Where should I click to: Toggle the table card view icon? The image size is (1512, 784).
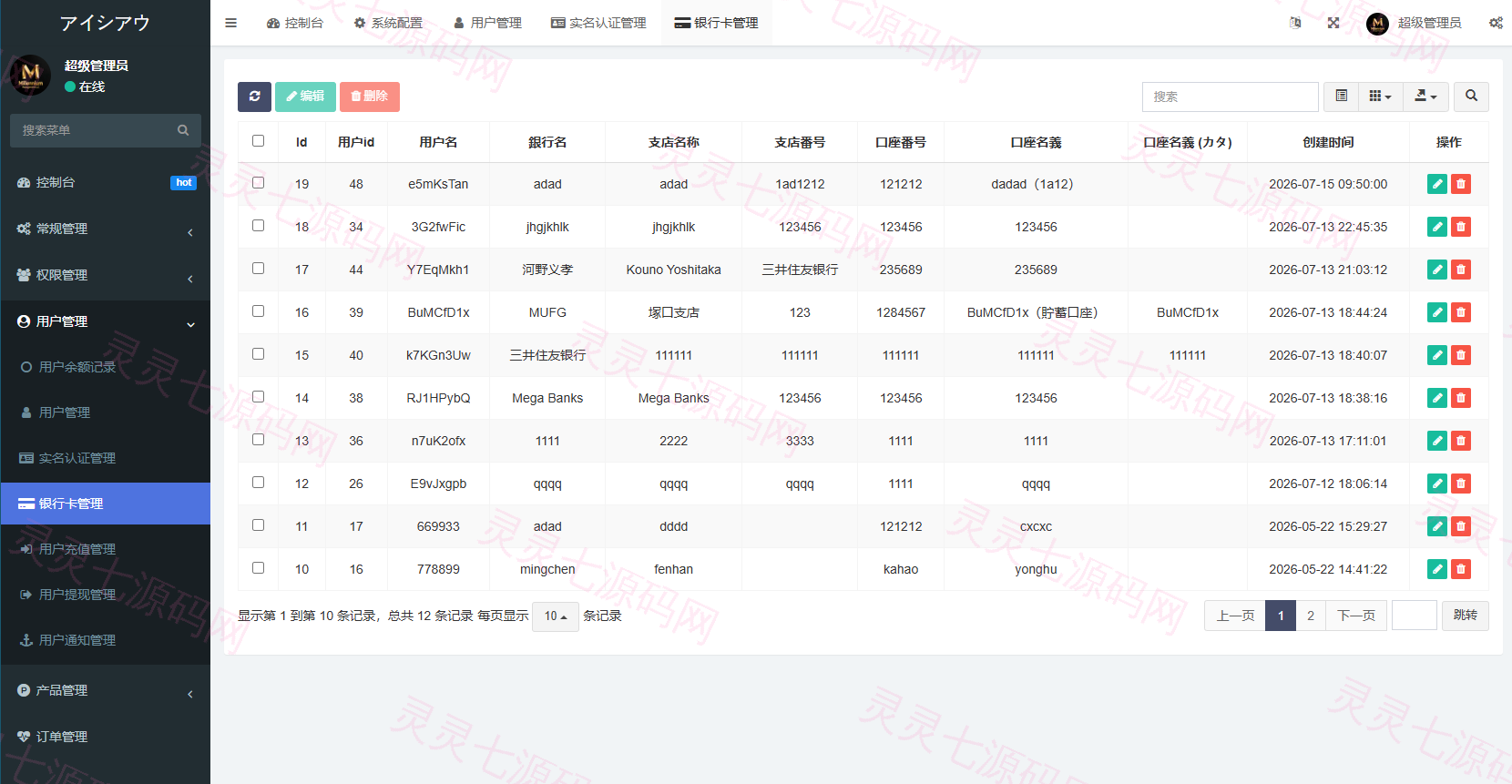tap(1341, 97)
